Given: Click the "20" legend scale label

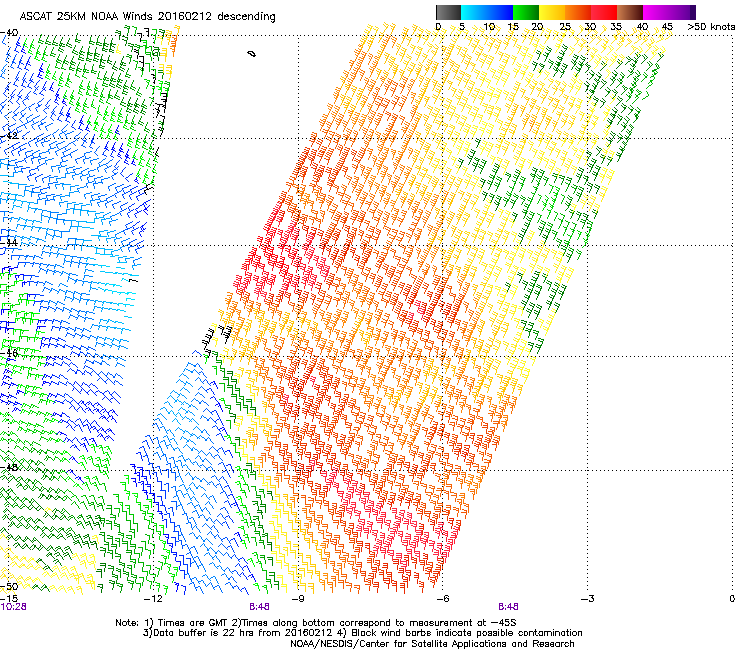Looking at the screenshot, I should tap(537, 26).
